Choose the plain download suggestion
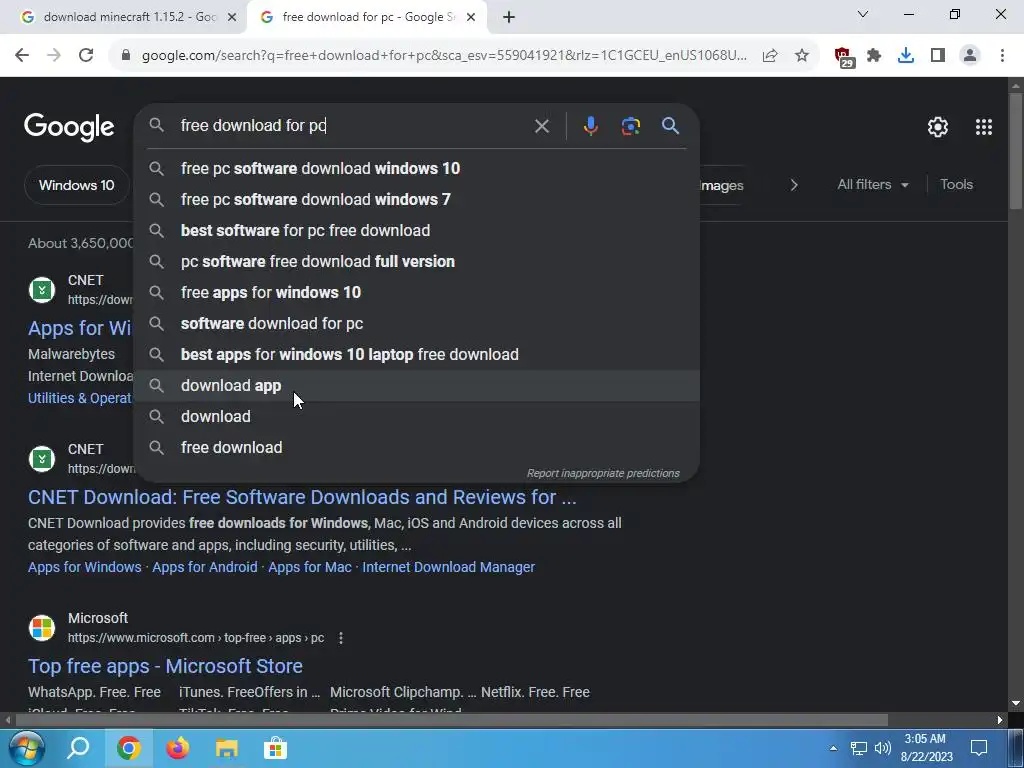 (417, 417)
